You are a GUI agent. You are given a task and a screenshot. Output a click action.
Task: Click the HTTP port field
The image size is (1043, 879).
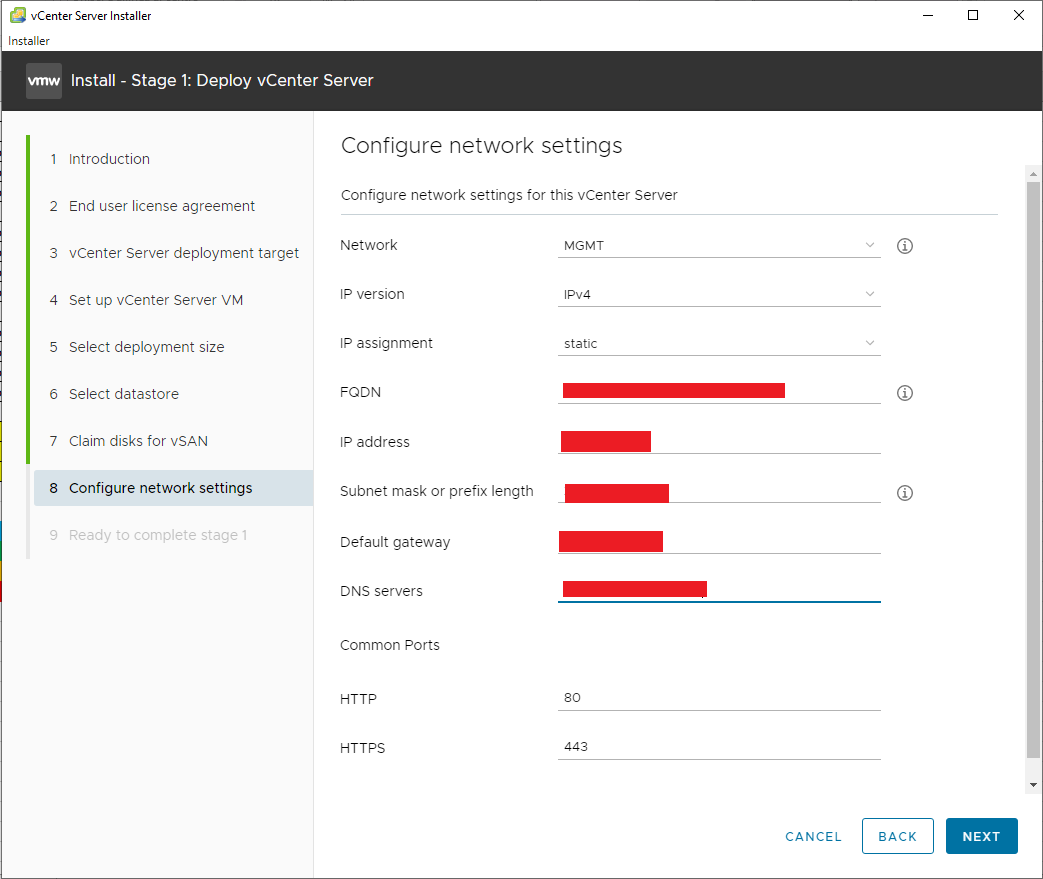coord(719,698)
